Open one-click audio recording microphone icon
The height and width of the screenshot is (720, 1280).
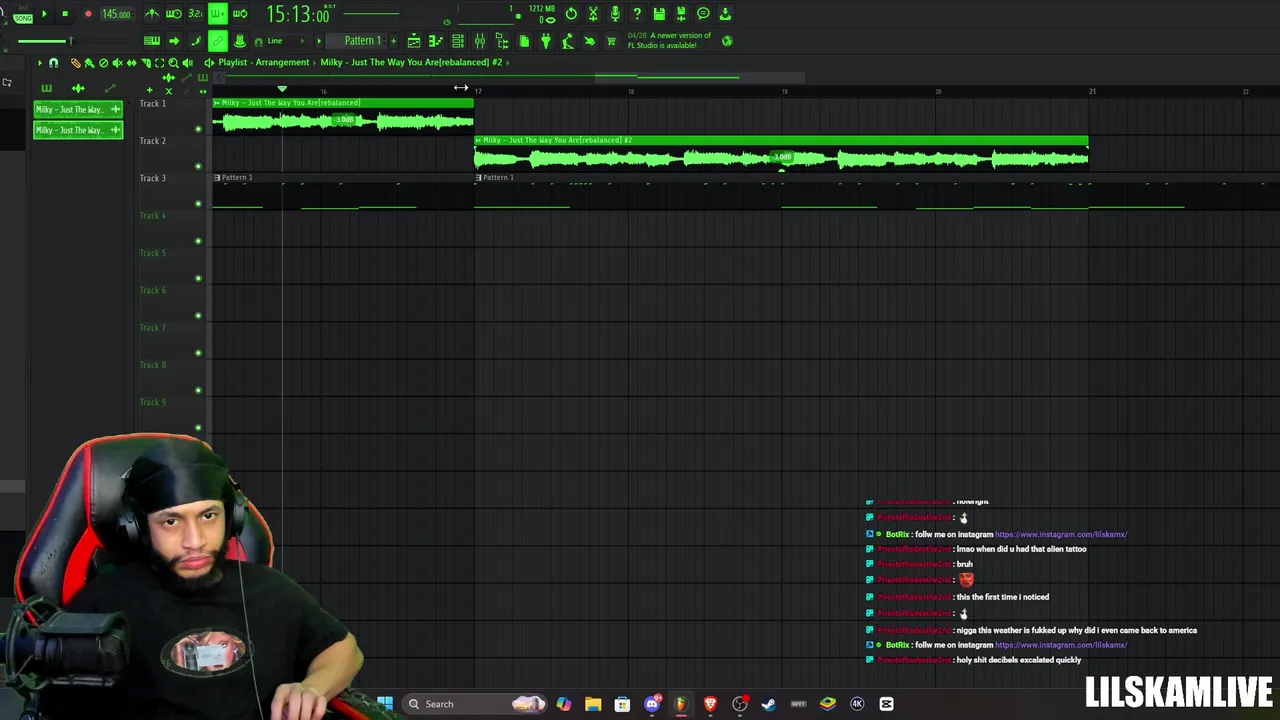coord(615,14)
